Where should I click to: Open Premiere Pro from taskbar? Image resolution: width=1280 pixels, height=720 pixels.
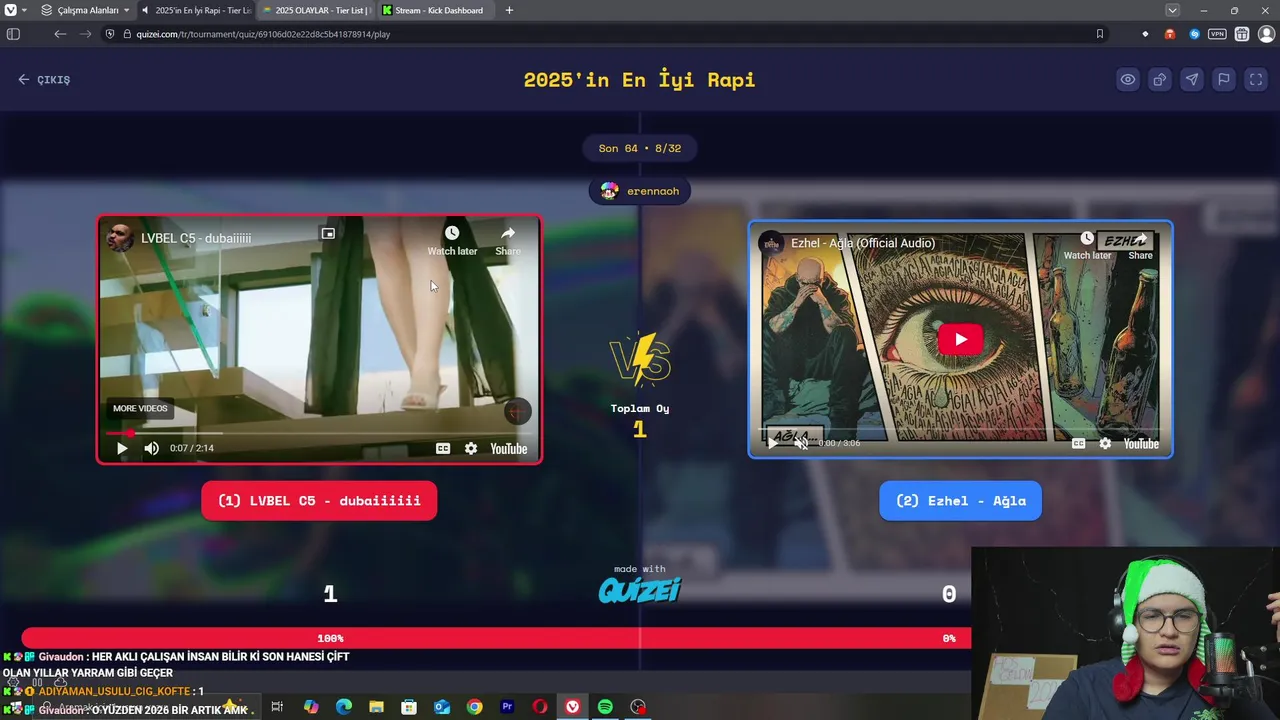pyautogui.click(x=507, y=707)
